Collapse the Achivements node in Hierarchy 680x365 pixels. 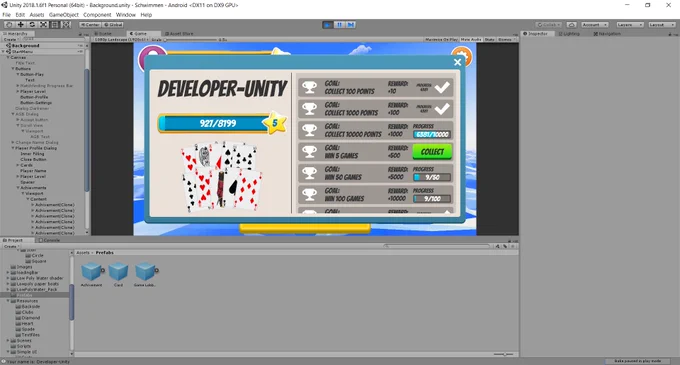(x=18, y=188)
